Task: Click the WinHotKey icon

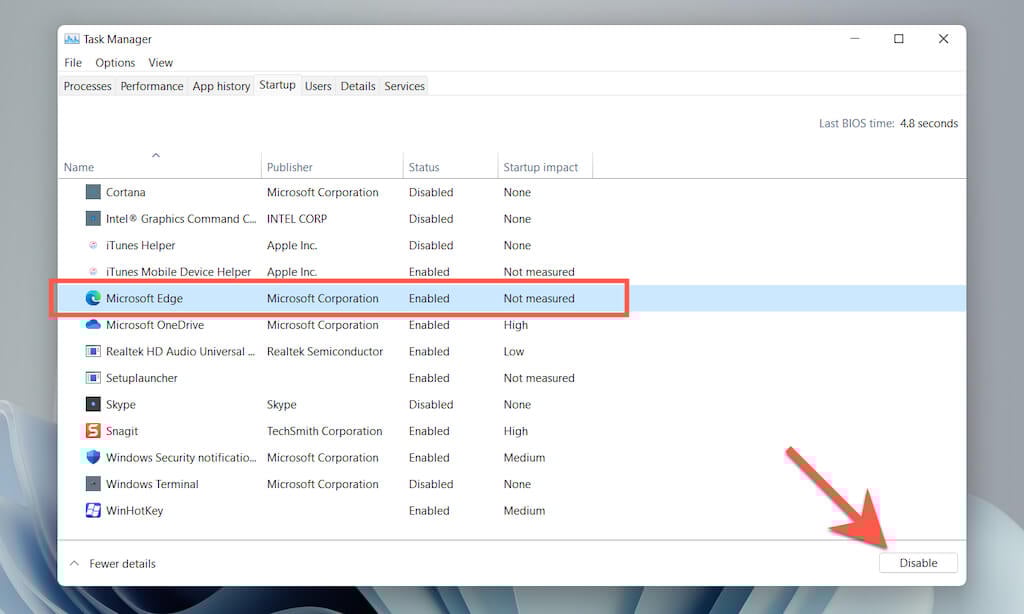Action: pyautogui.click(x=93, y=510)
